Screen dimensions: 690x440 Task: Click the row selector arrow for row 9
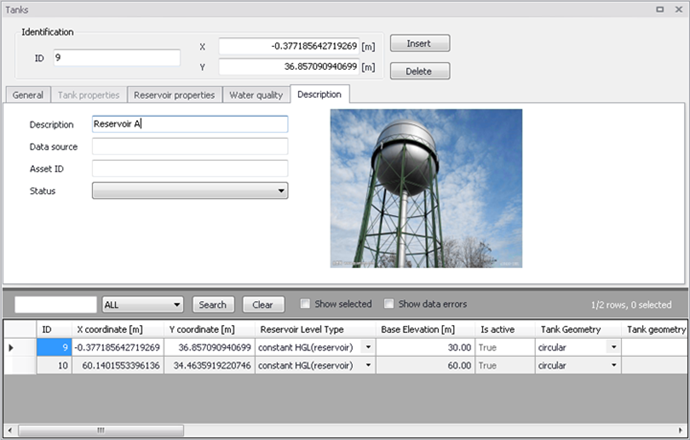11,348
